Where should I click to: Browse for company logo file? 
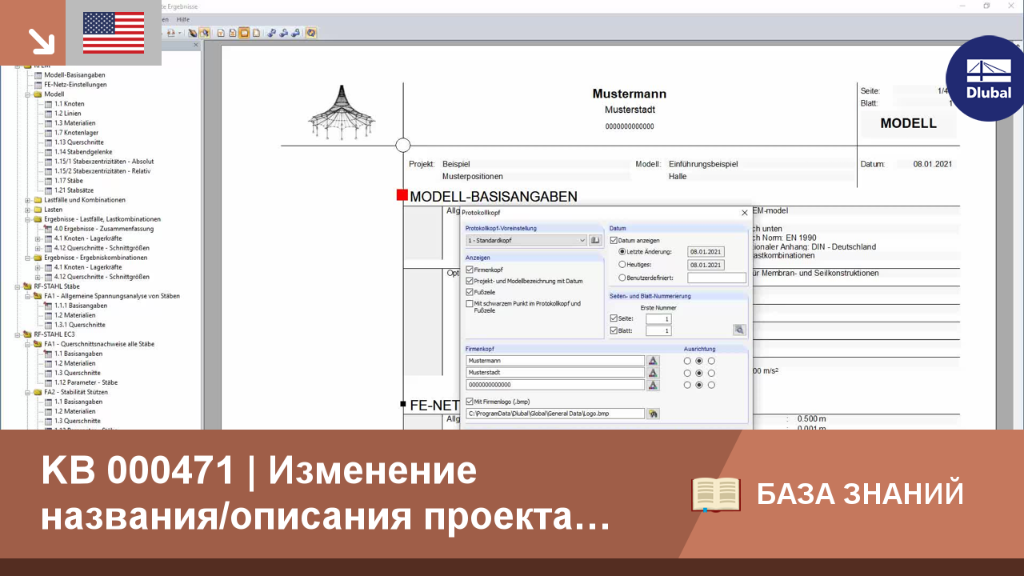[x=652, y=413]
